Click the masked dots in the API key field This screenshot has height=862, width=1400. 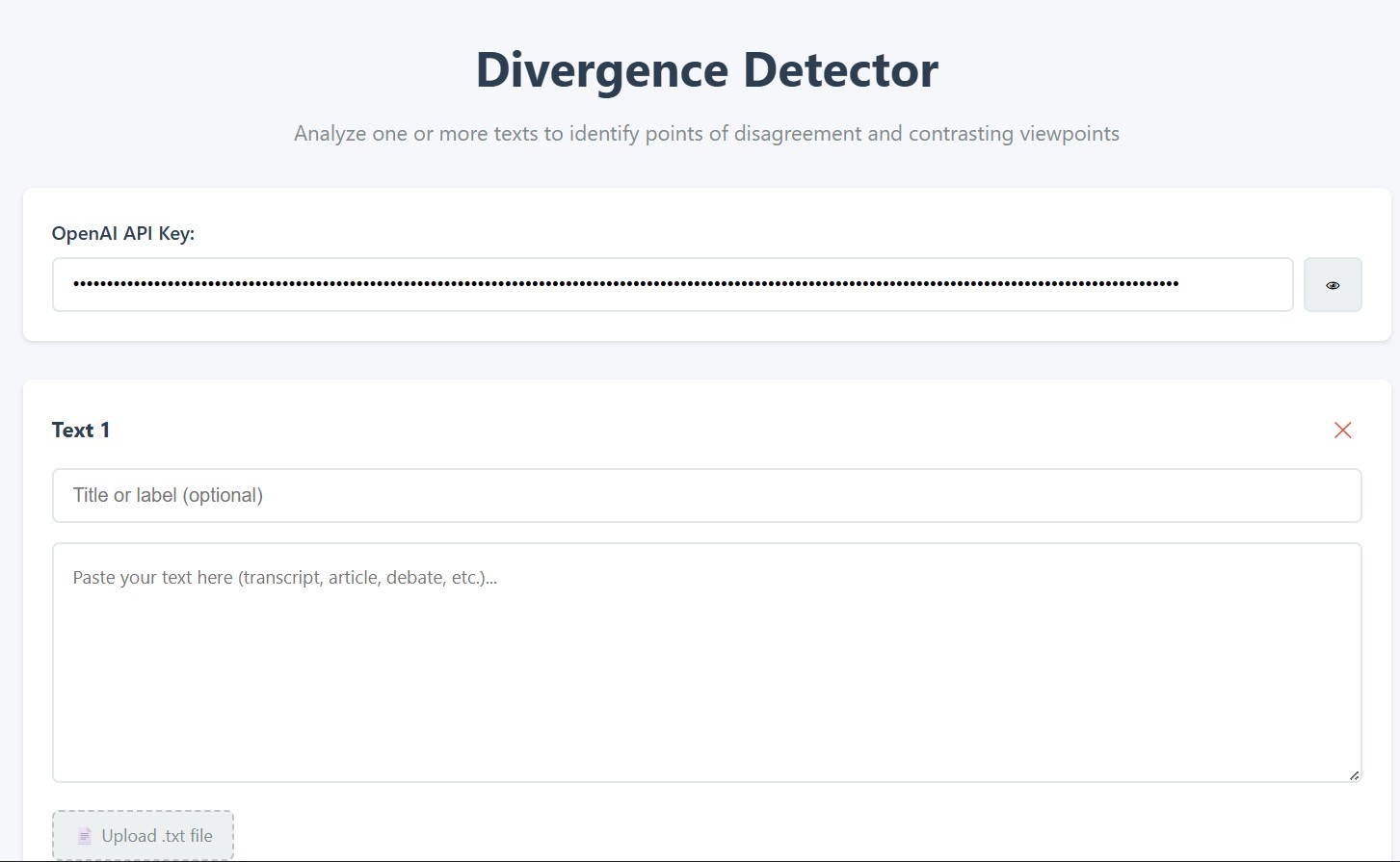pyautogui.click(x=625, y=284)
